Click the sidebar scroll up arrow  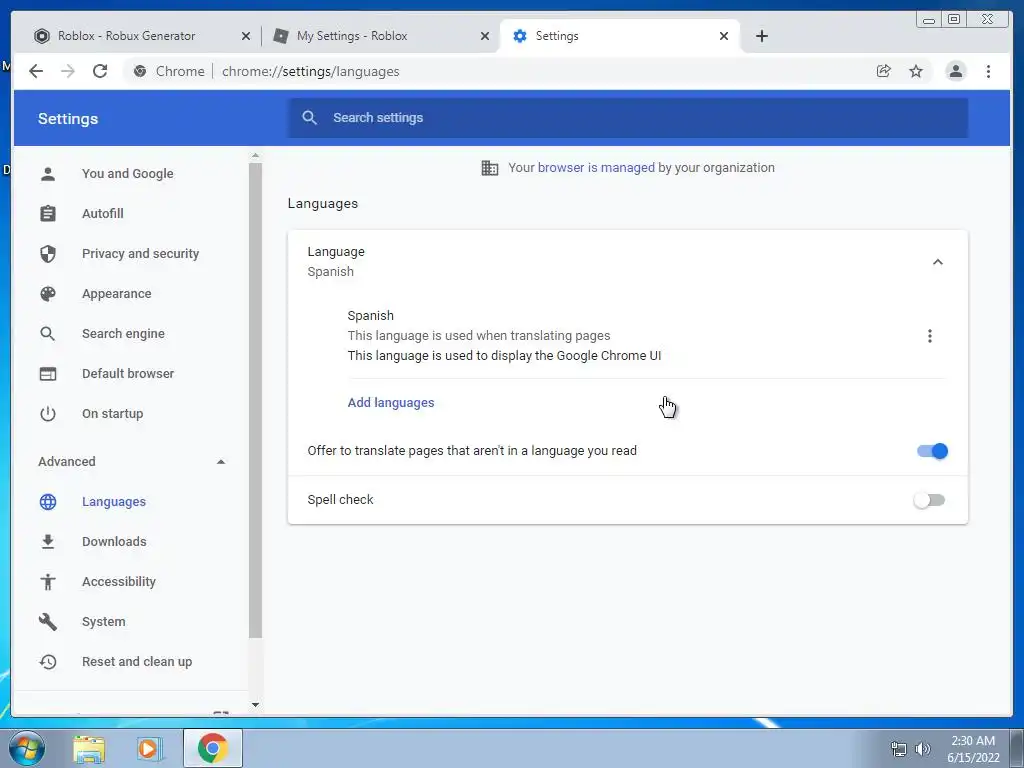coord(255,155)
